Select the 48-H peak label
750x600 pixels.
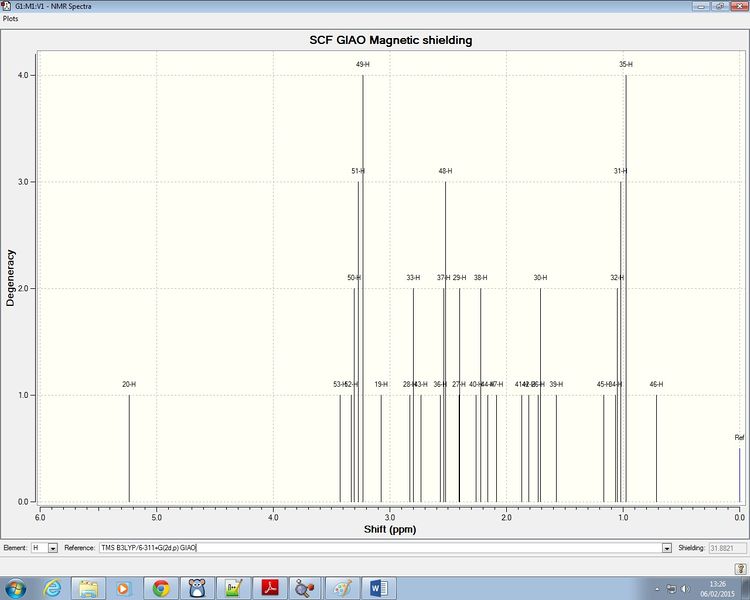point(445,171)
